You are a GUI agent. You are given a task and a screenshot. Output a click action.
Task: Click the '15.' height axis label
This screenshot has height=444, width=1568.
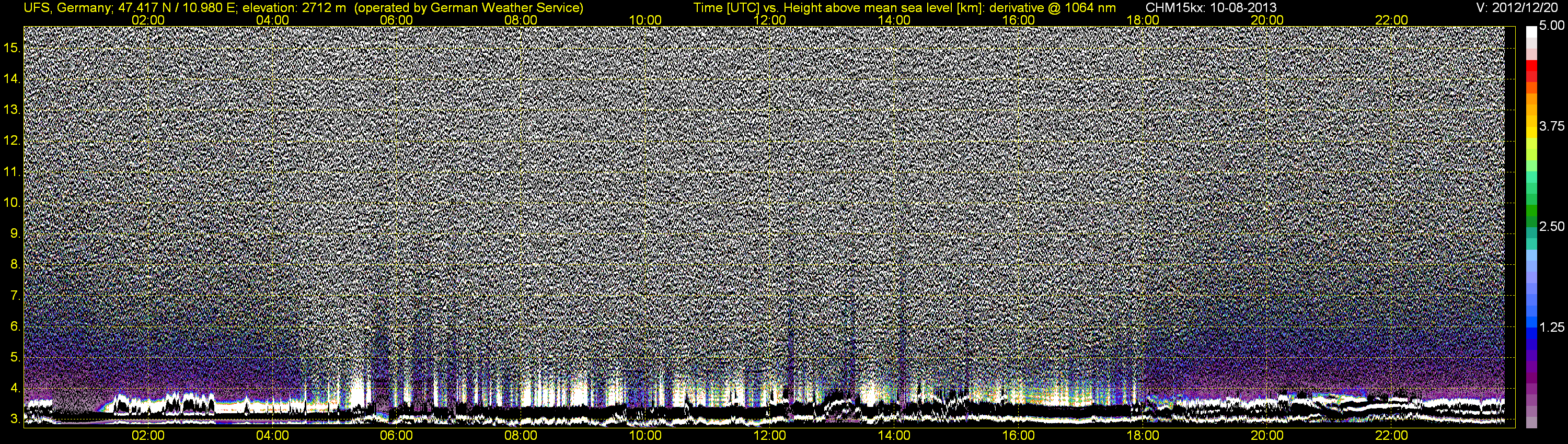point(13,48)
